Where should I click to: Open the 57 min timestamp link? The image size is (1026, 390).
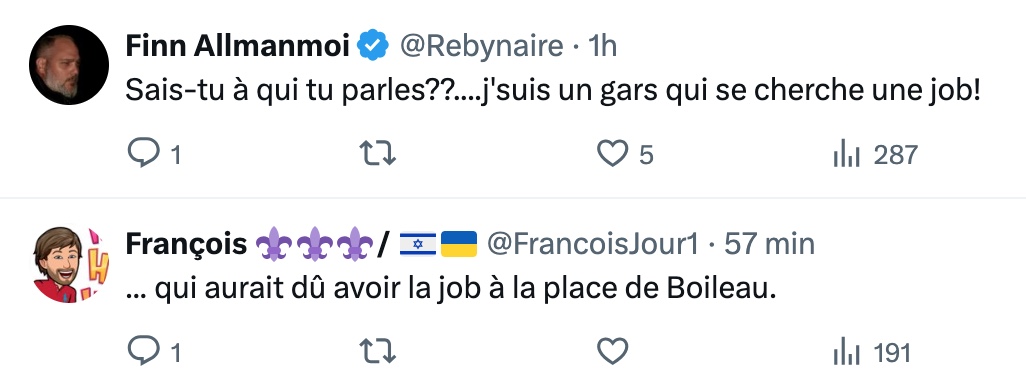click(770, 244)
